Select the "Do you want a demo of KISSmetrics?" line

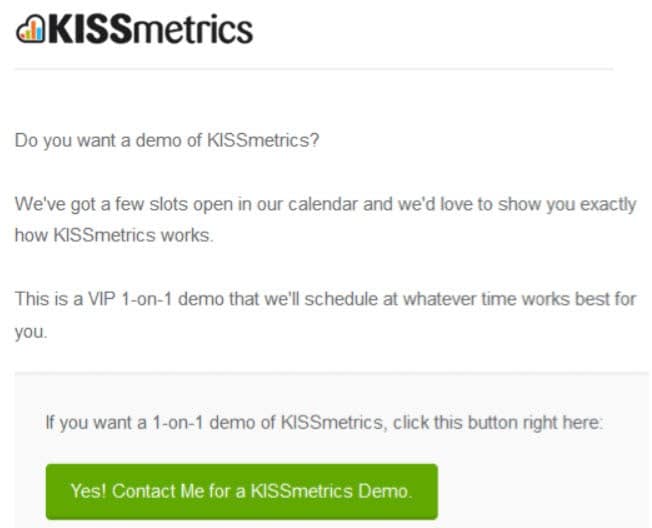click(167, 141)
